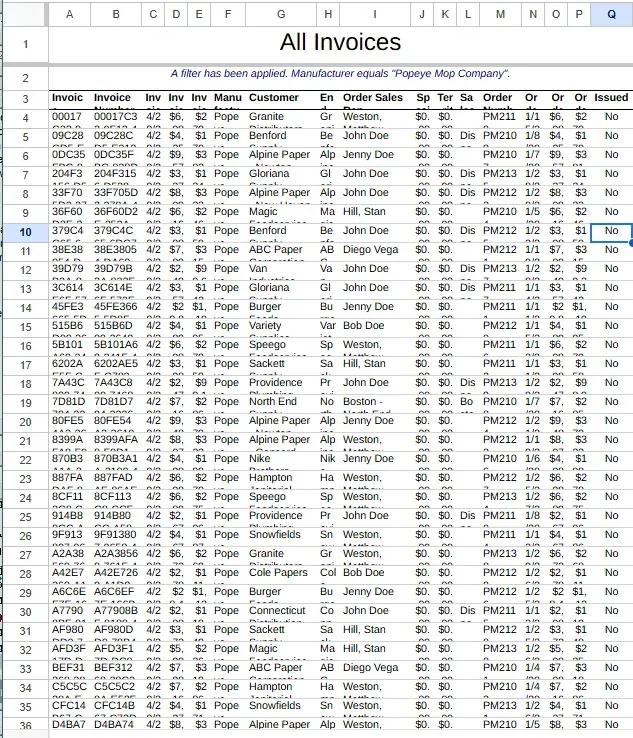Screen dimensions: 633x738
Task: Click customer Van in row 12
Action: (x=281, y=271)
